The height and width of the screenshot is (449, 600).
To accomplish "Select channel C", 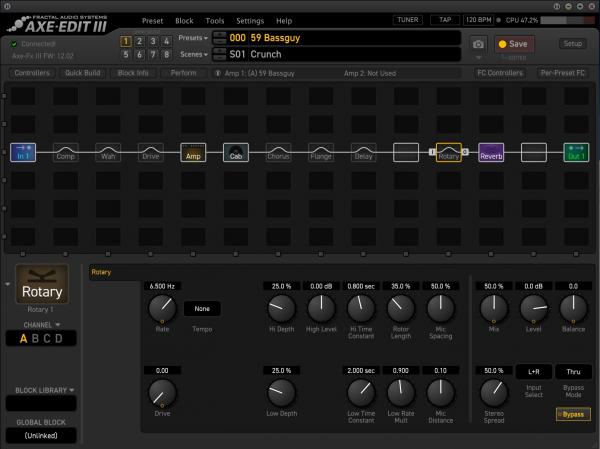I will [x=47, y=339].
